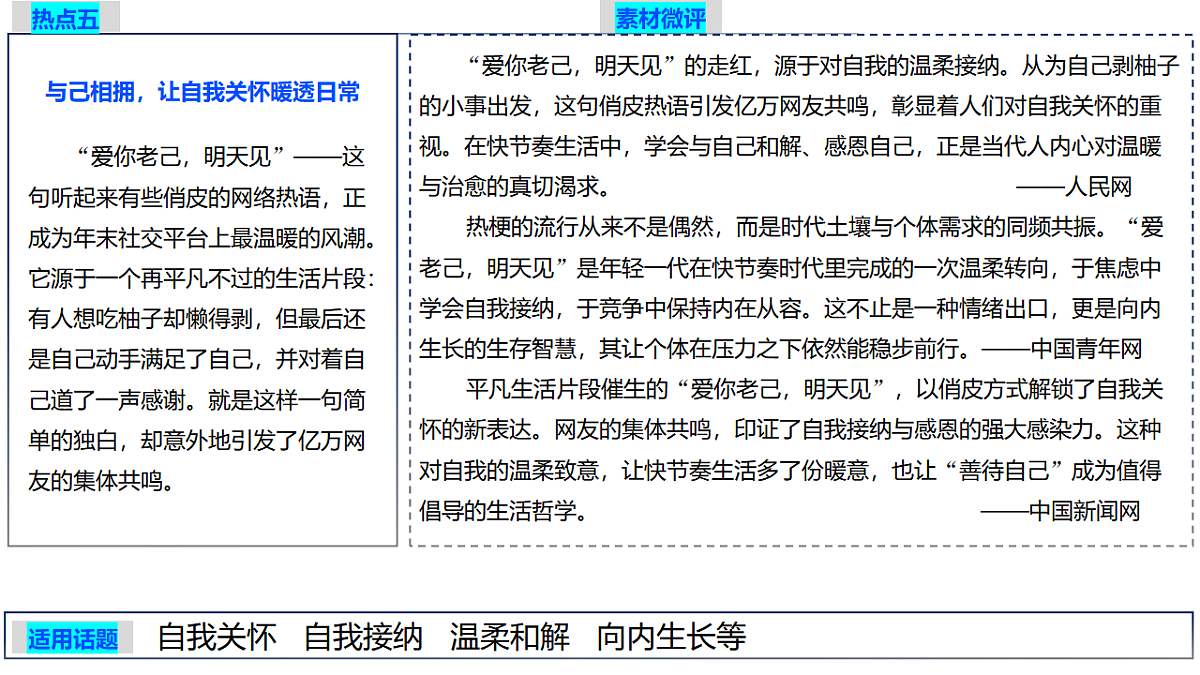Click the phrase "让快节奏生活多了份暖意"
The width and height of the screenshot is (1200, 675).
[x=746, y=470]
